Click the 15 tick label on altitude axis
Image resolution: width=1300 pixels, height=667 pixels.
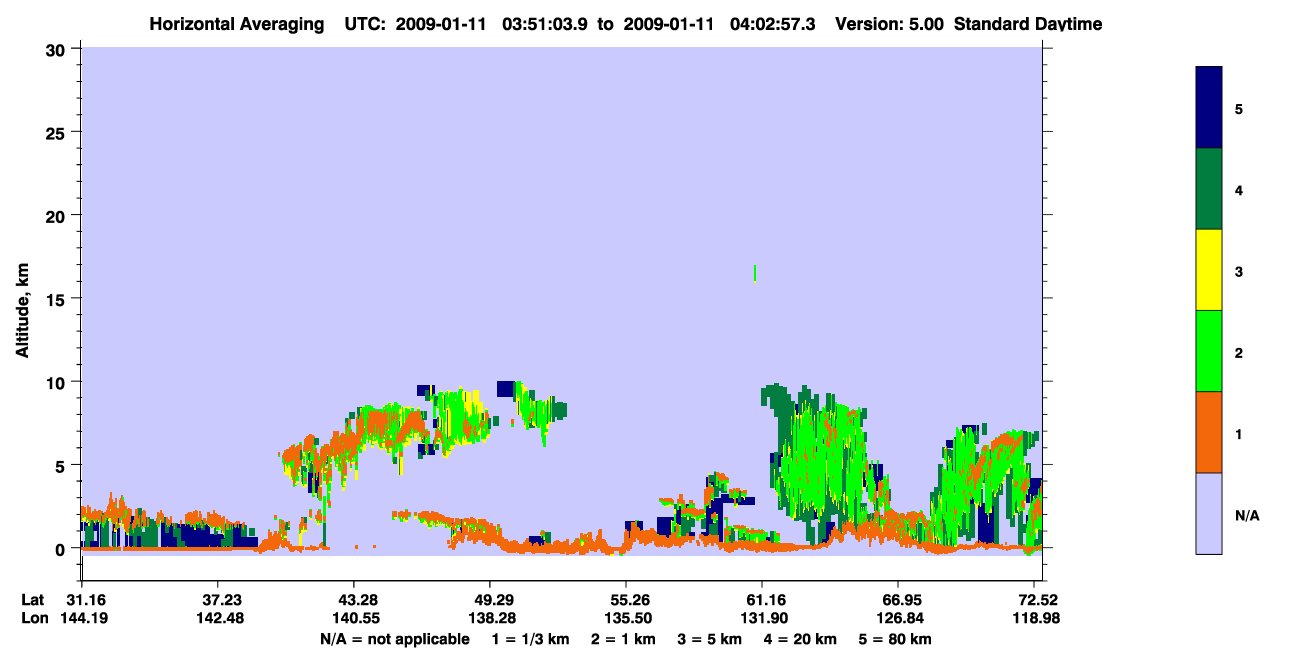[x=58, y=299]
